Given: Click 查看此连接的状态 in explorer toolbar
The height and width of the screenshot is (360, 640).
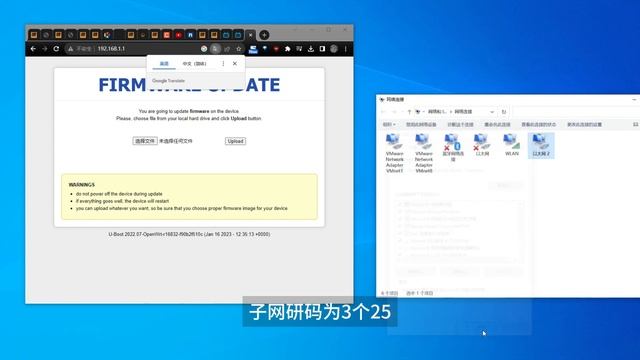Looking at the screenshot, I should click(538, 124).
